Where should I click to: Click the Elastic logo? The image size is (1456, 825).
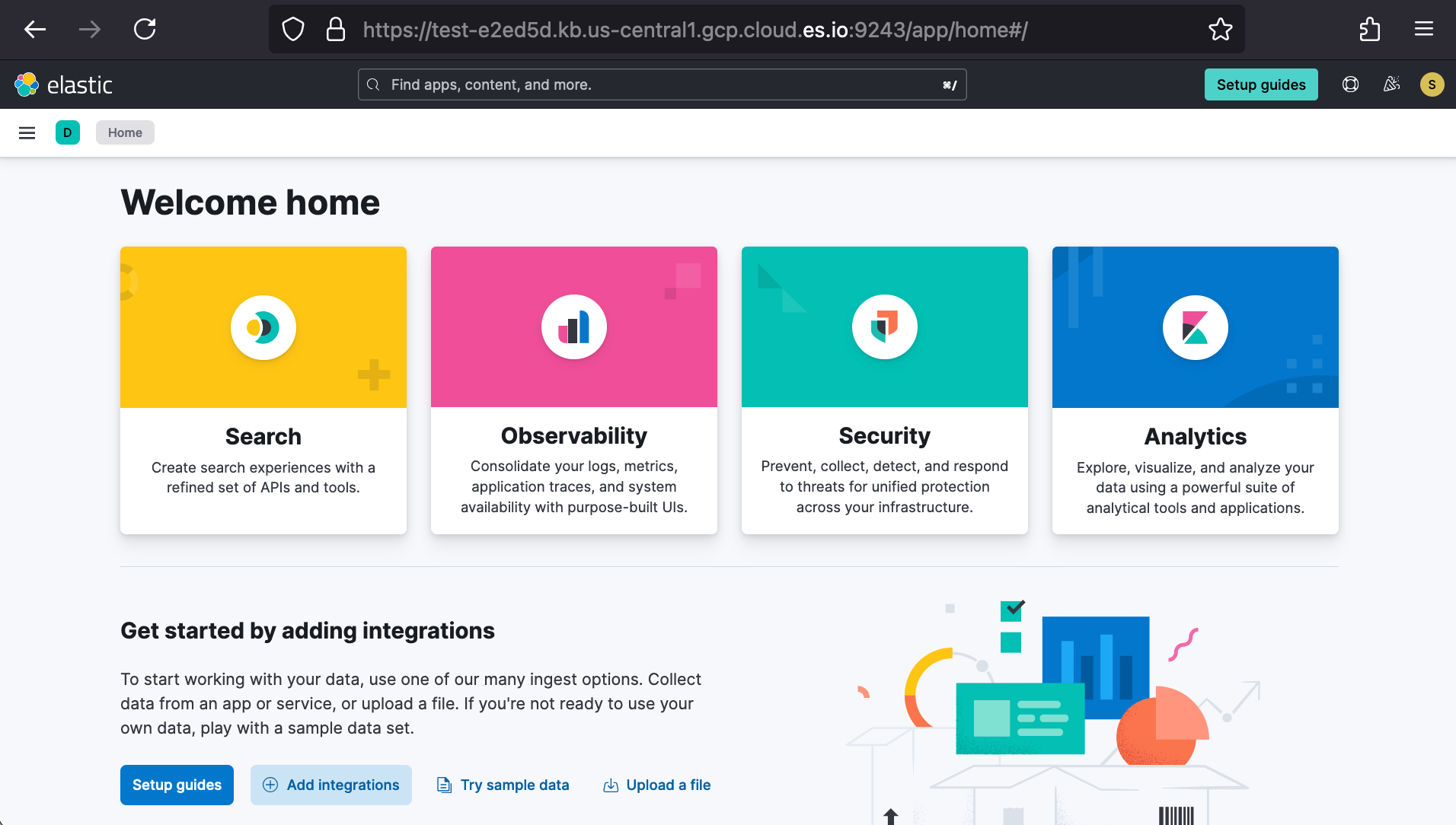click(64, 84)
